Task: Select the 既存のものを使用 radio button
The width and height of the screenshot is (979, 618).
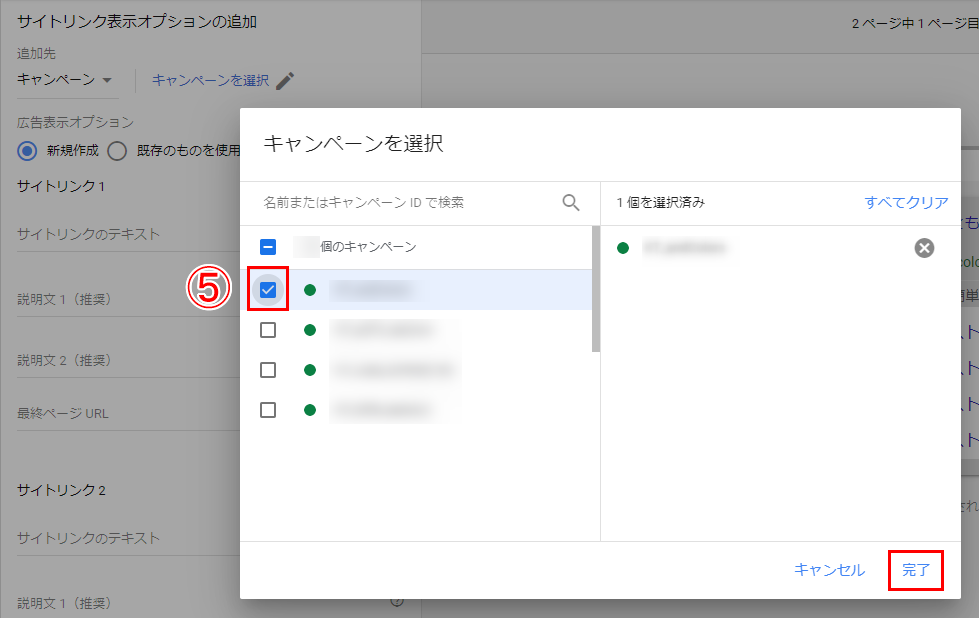Action: (117, 150)
